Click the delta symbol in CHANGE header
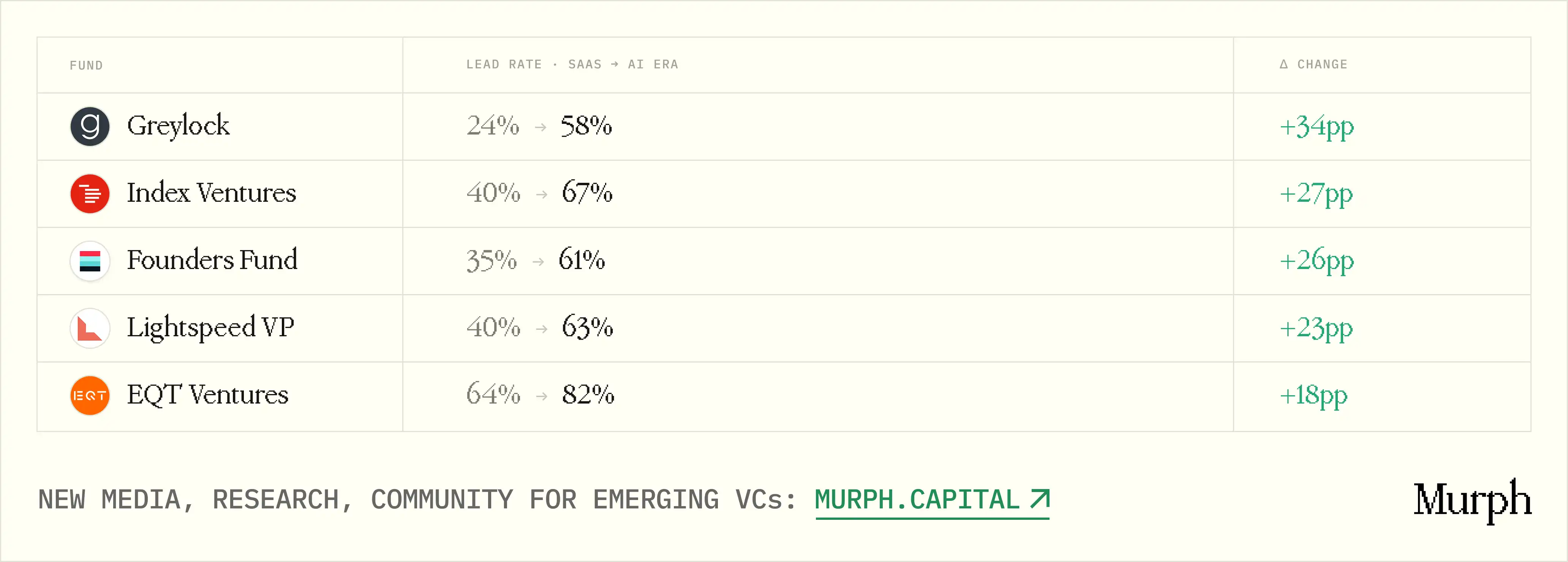Image resolution: width=1568 pixels, height=562 pixels. 1284,64
